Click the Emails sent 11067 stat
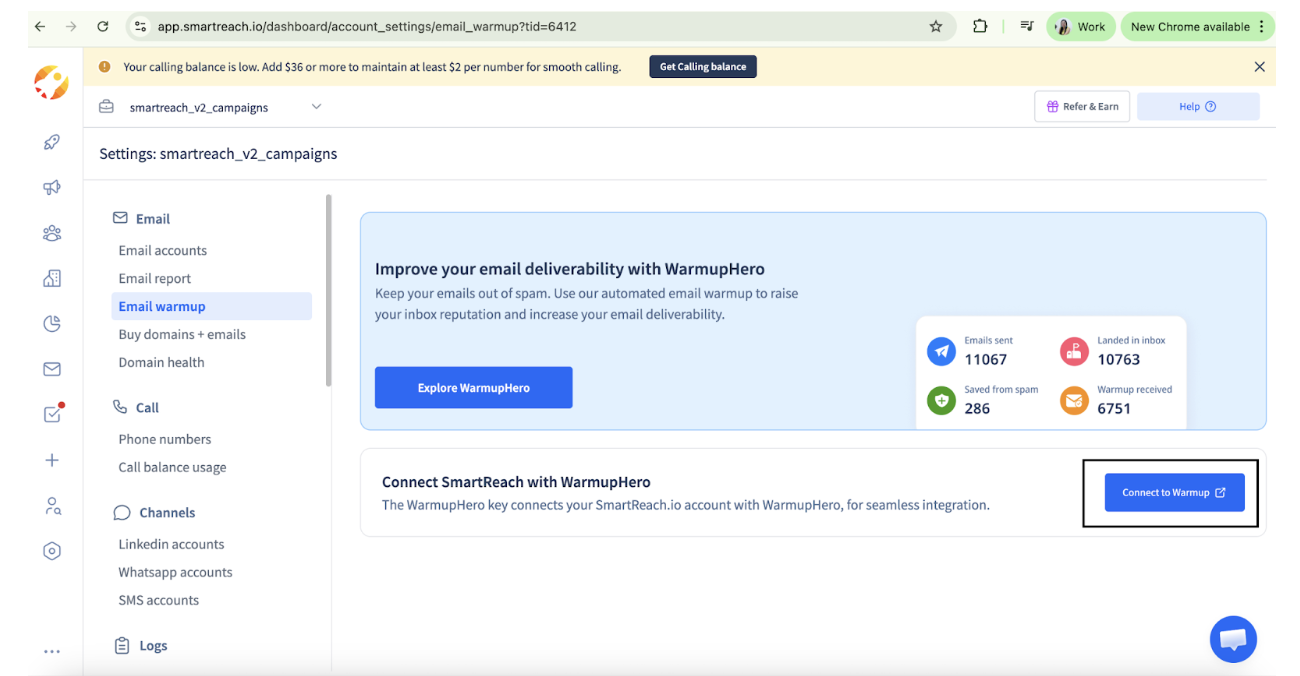Image resolution: width=1300 pixels, height=676 pixels. click(970, 351)
